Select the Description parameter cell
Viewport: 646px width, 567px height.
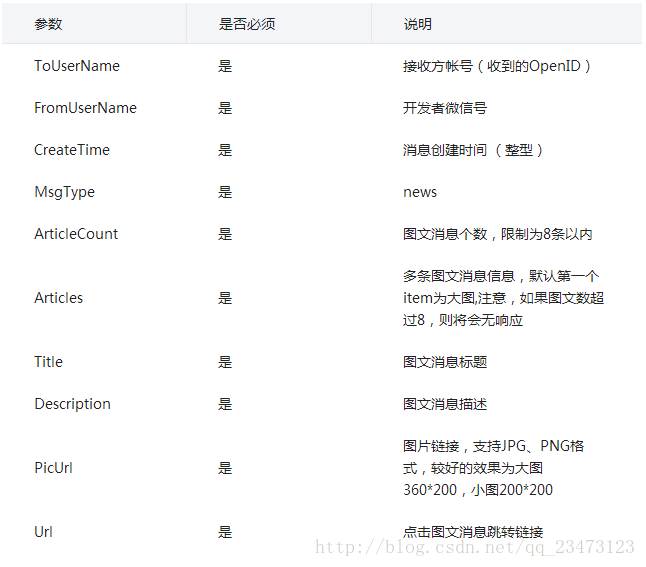click(x=72, y=404)
